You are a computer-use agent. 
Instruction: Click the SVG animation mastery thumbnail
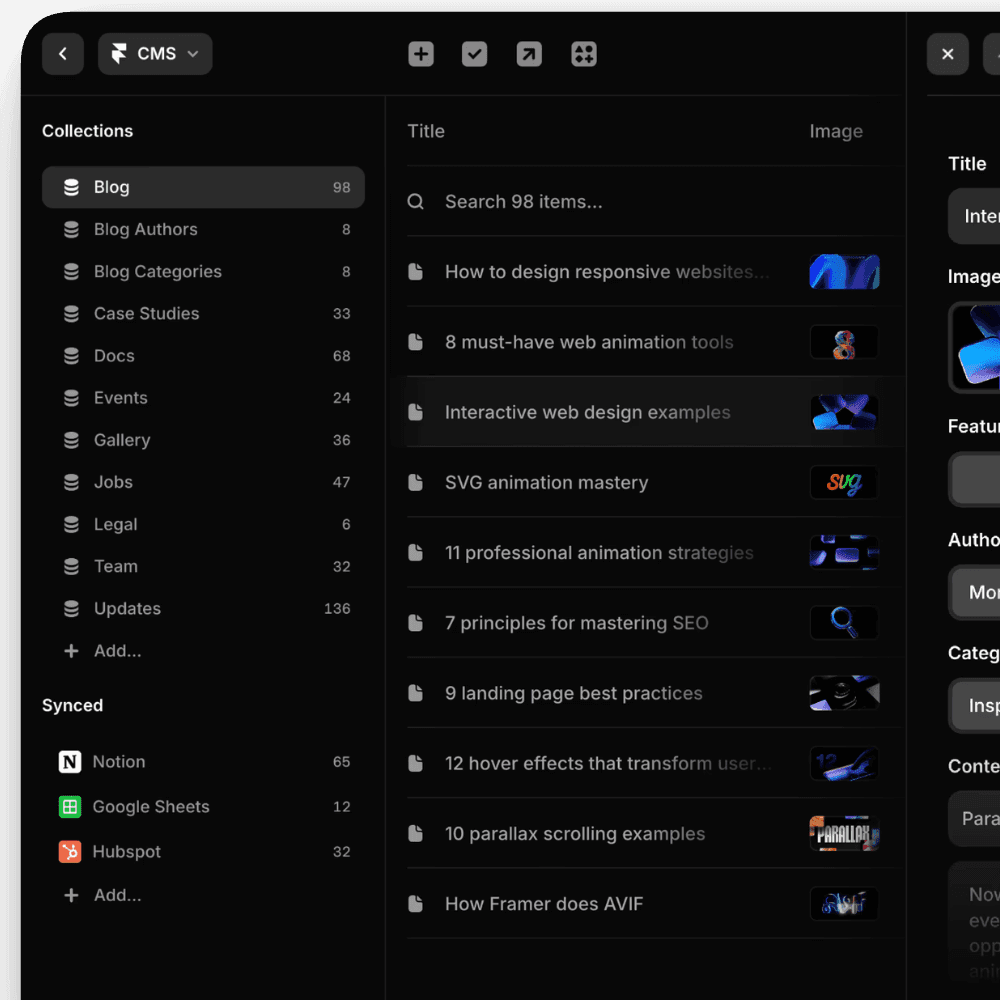843,482
